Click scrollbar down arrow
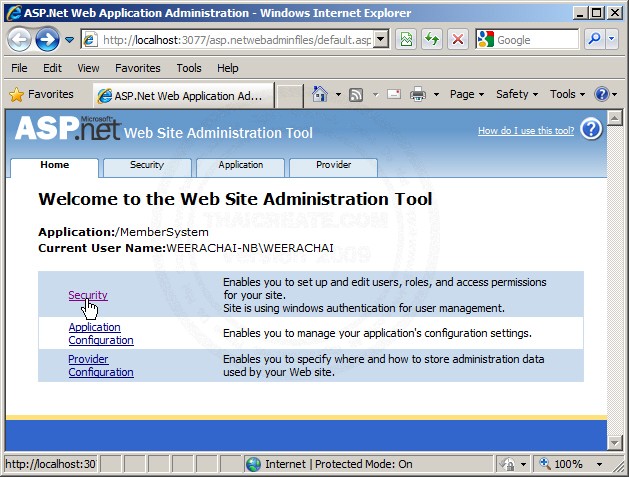The height and width of the screenshot is (477, 629). click(x=615, y=443)
